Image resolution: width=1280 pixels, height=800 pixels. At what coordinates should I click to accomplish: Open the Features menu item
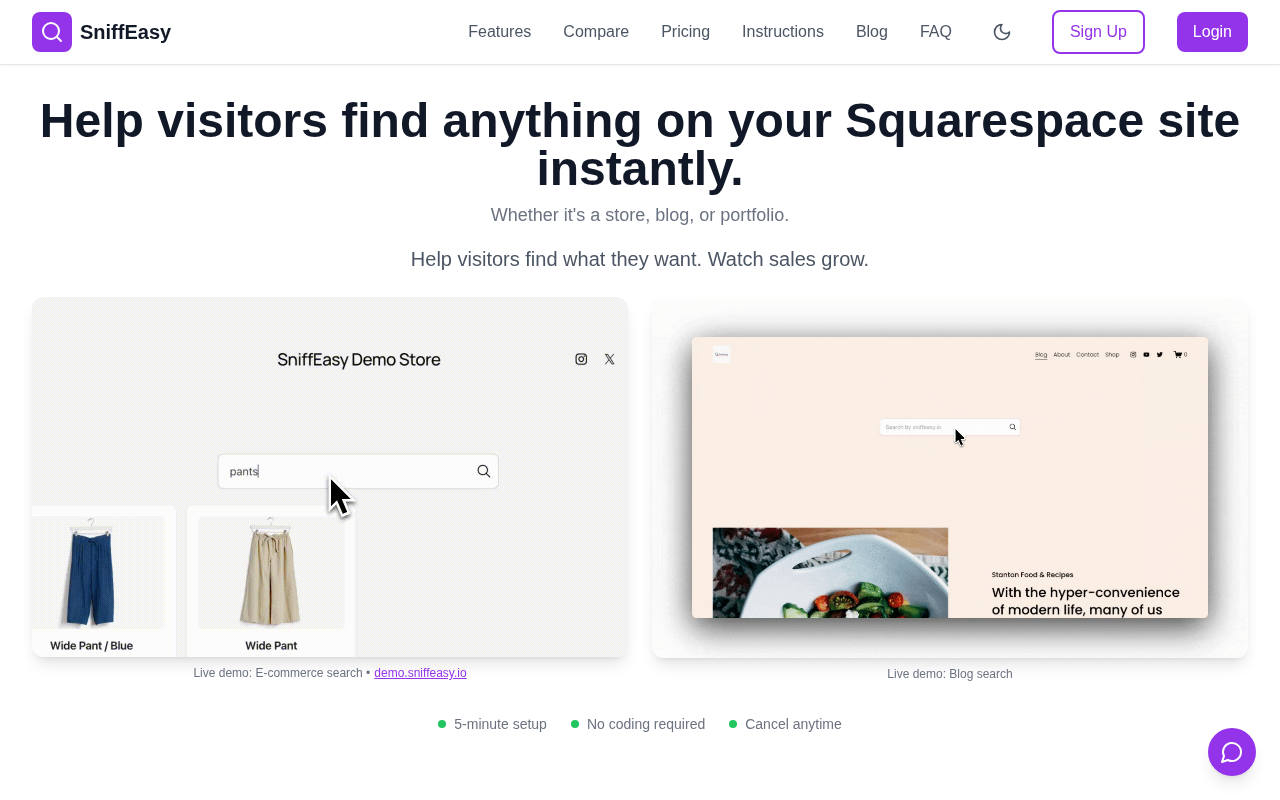500,32
